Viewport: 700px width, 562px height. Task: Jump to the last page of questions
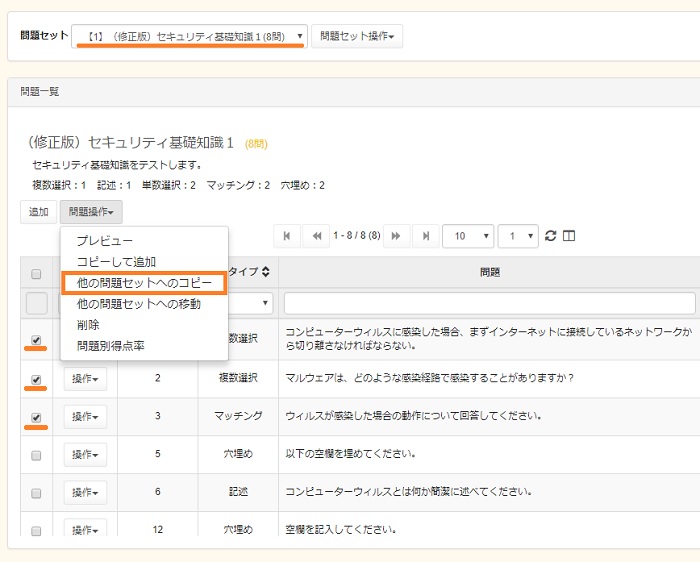click(x=426, y=236)
